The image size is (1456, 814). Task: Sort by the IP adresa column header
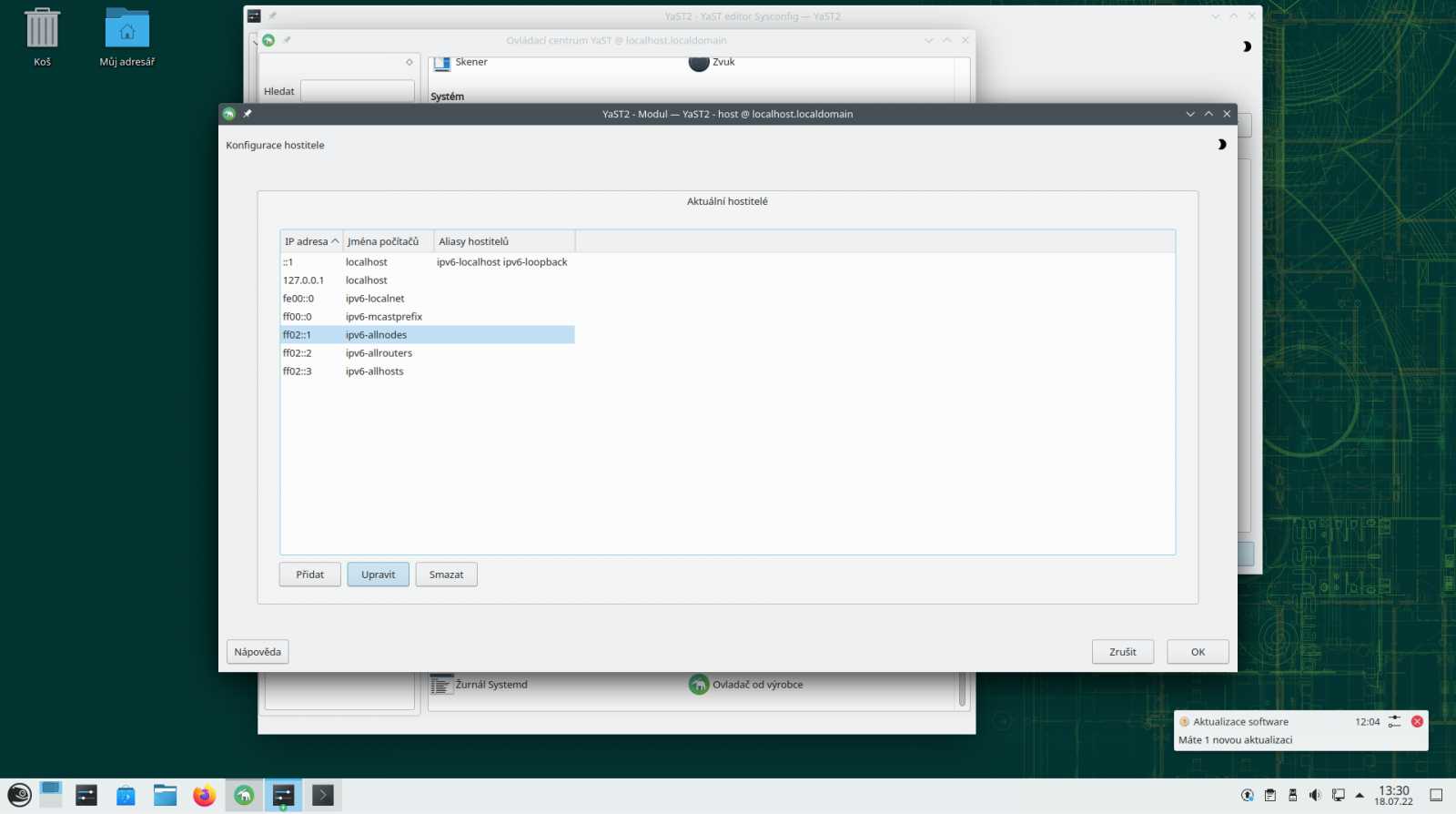tap(311, 241)
